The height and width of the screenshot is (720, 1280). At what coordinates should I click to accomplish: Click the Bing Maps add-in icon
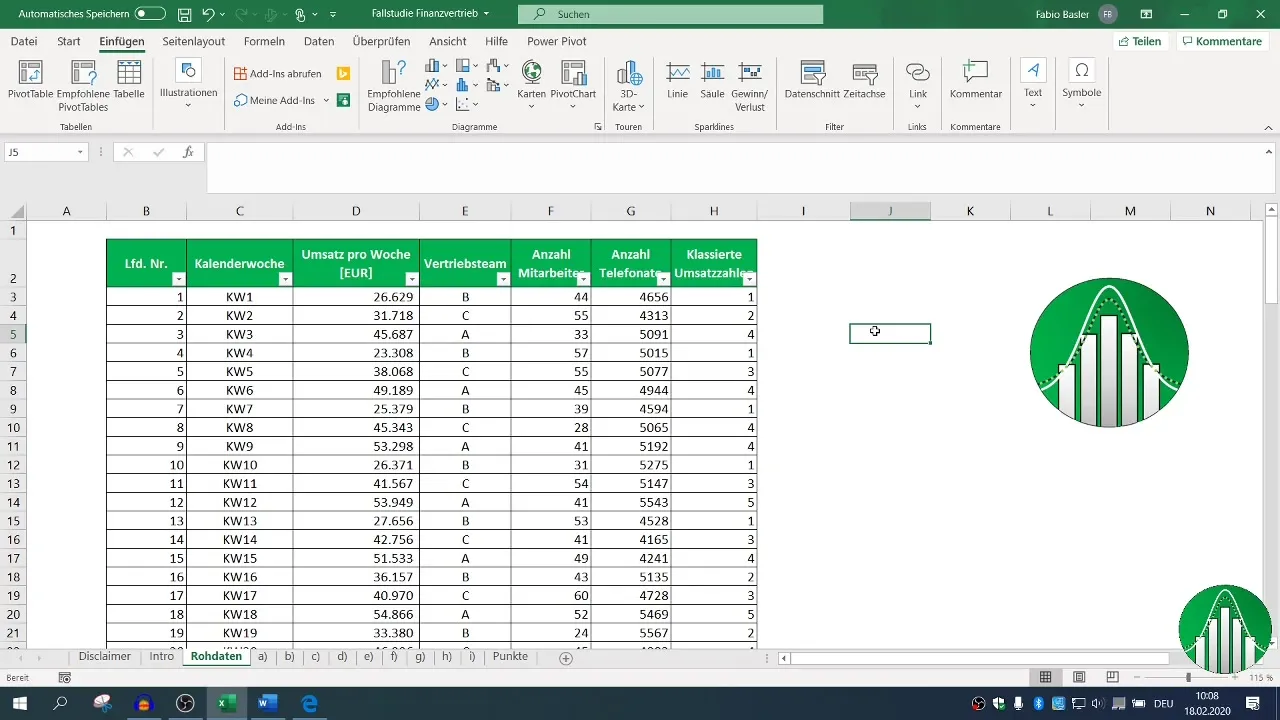click(x=343, y=74)
